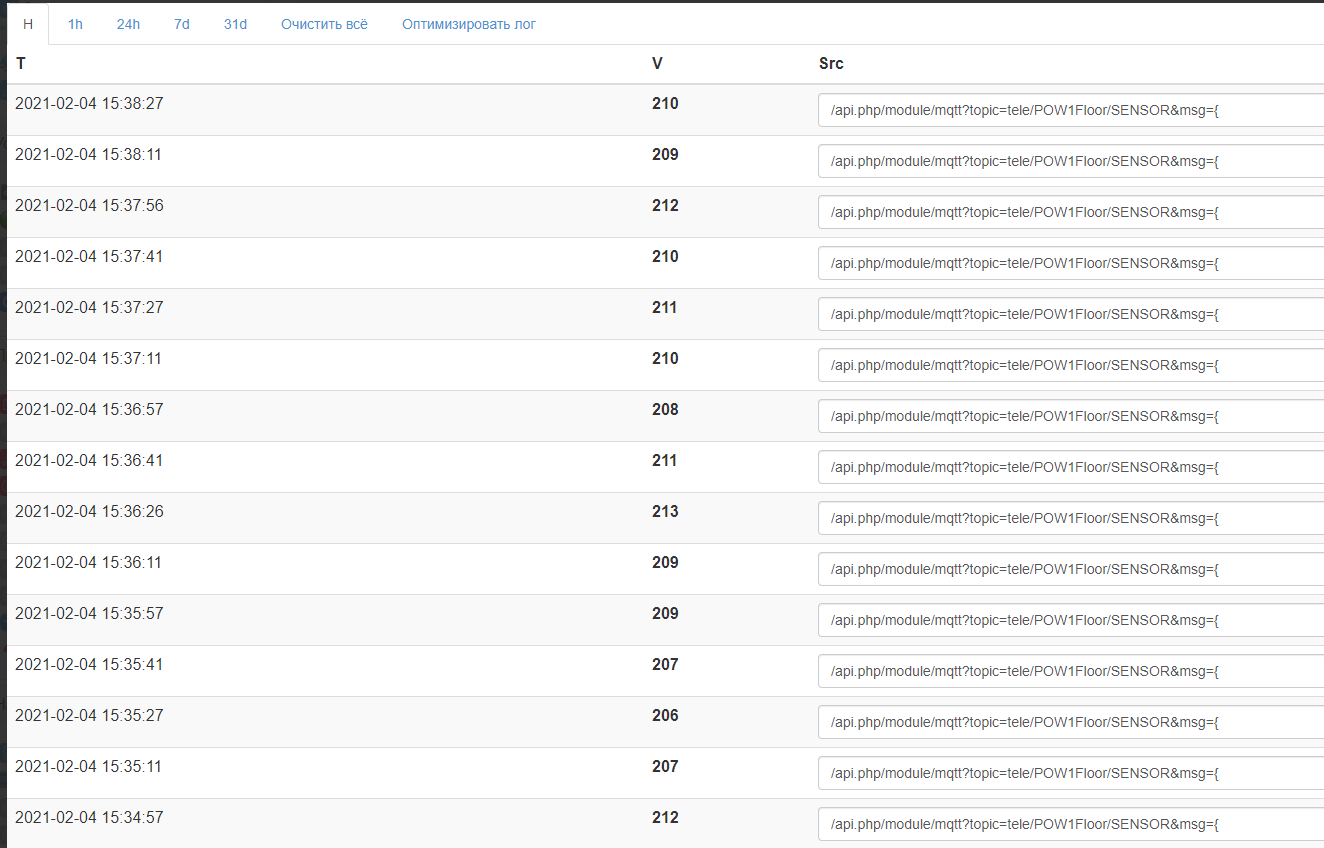This screenshot has height=848, width=1324.
Task: Switch to the 31d period tab
Action: point(235,24)
